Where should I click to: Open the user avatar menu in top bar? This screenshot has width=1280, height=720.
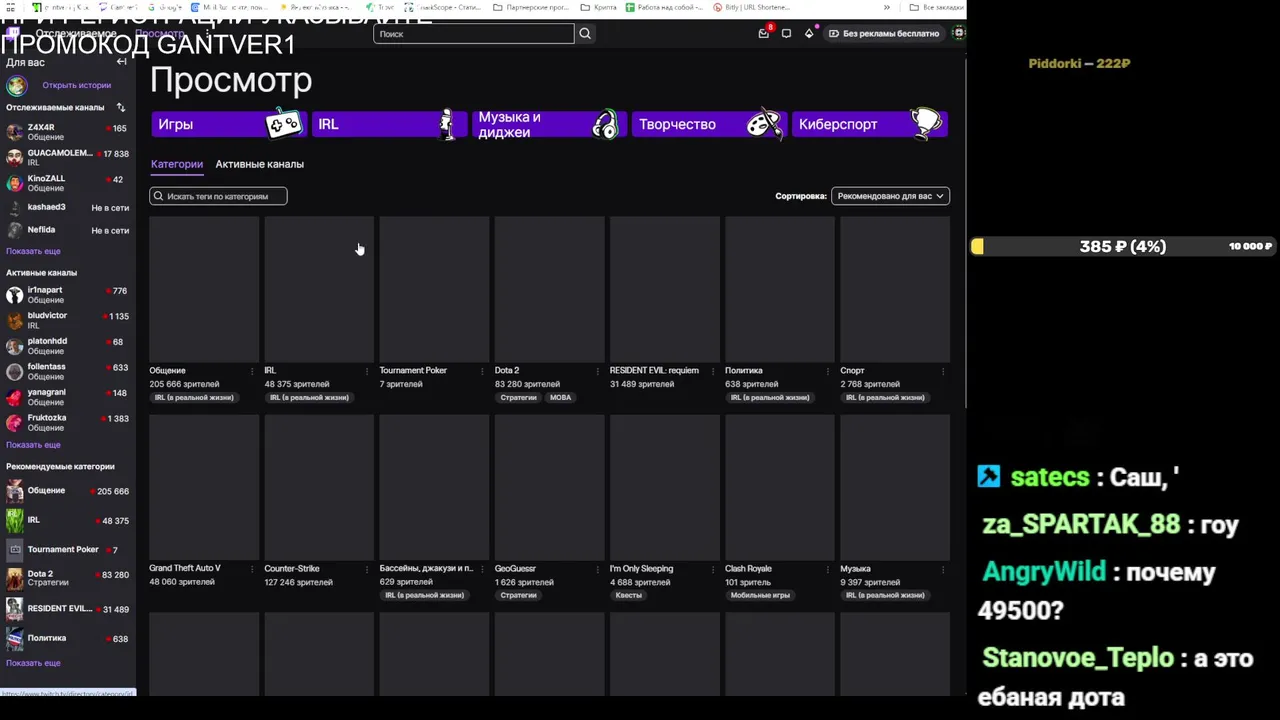click(x=959, y=33)
